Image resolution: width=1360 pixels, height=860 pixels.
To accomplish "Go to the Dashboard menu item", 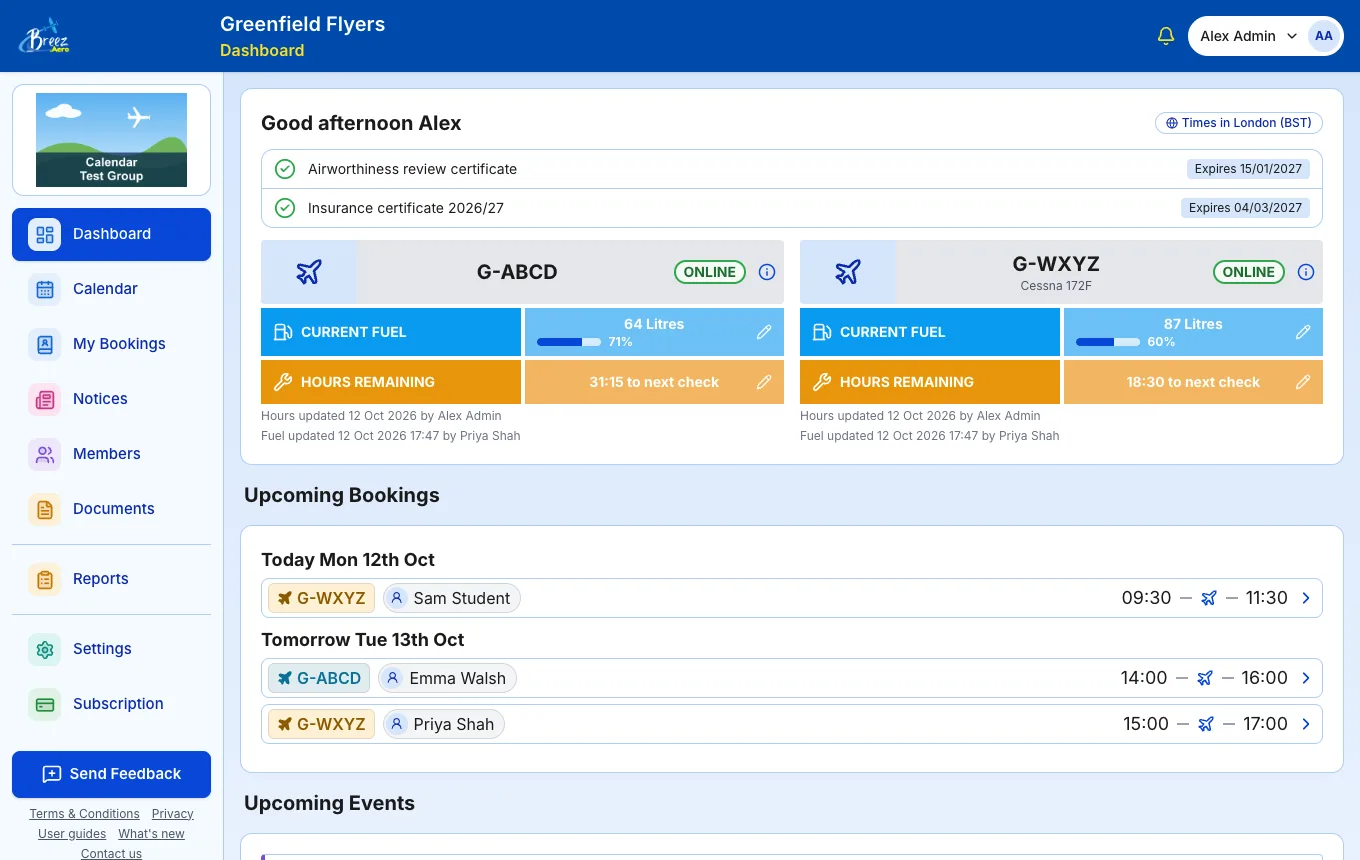I will pyautogui.click(x=111, y=234).
